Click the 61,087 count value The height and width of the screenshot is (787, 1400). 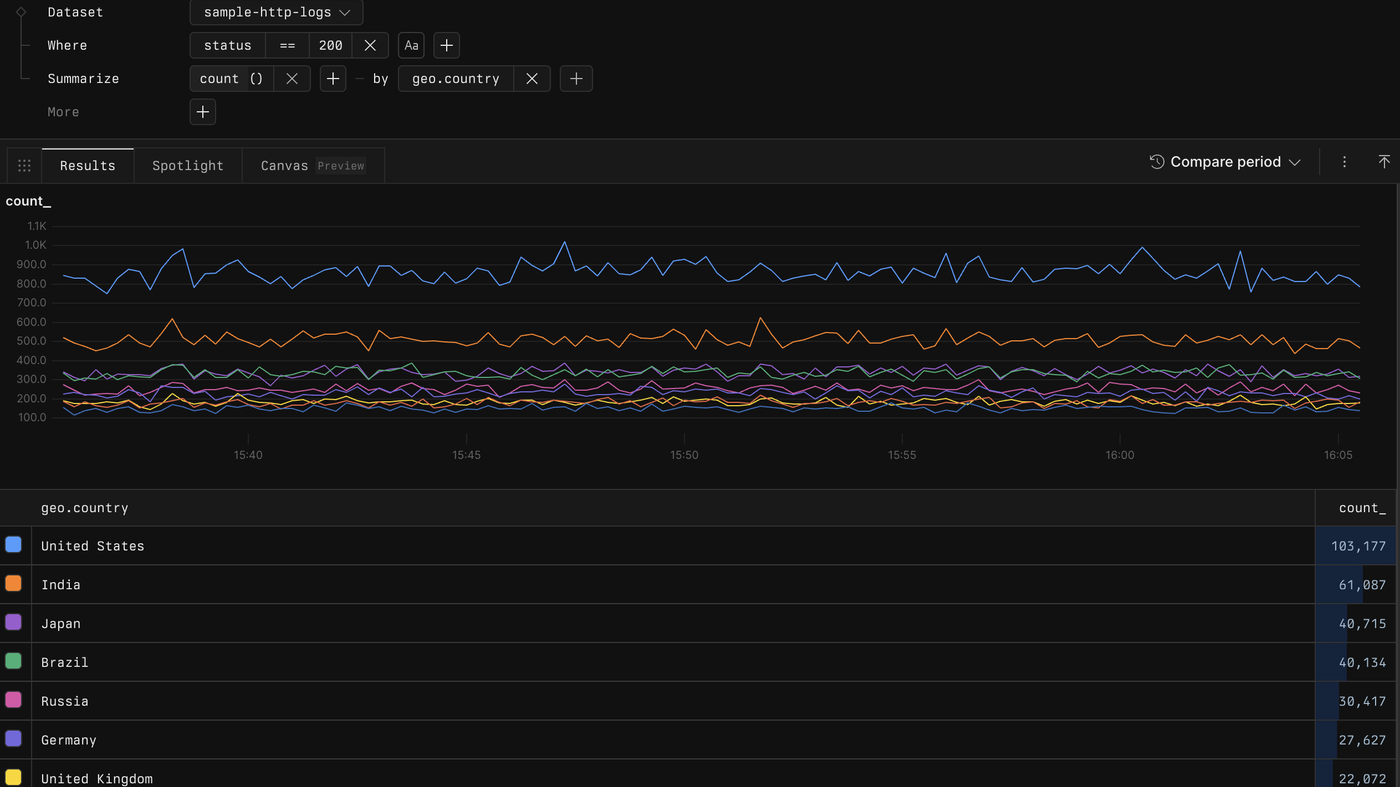click(x=1362, y=585)
